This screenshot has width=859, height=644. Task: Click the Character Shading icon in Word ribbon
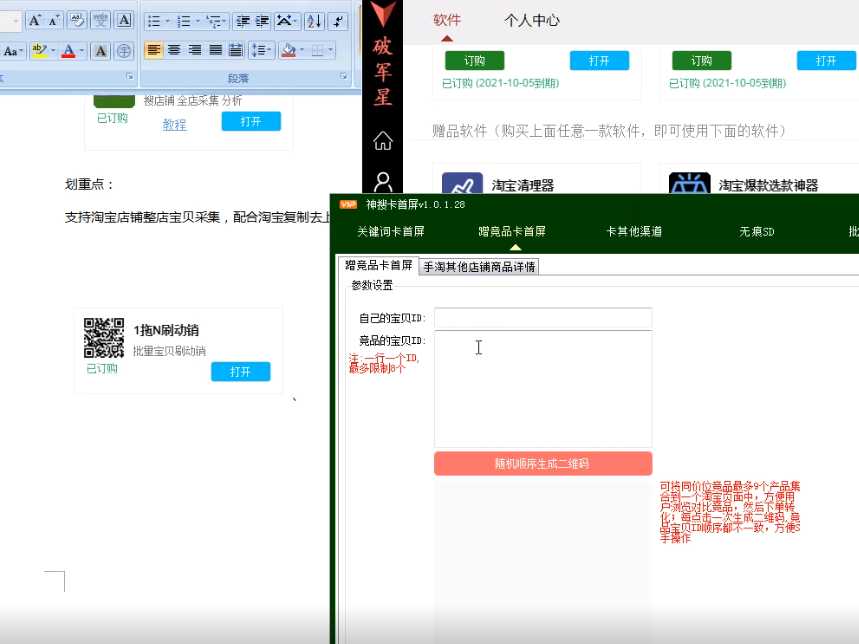[x=101, y=51]
